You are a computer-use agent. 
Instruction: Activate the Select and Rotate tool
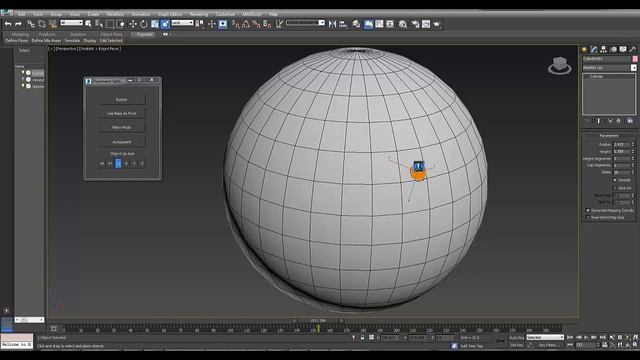pyautogui.click(x=143, y=24)
